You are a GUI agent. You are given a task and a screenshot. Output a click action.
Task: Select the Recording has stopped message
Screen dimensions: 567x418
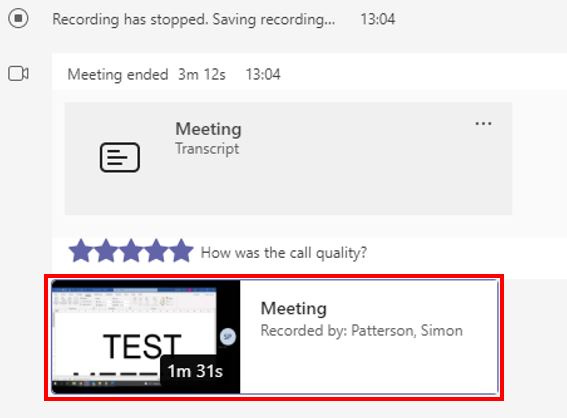pos(194,19)
